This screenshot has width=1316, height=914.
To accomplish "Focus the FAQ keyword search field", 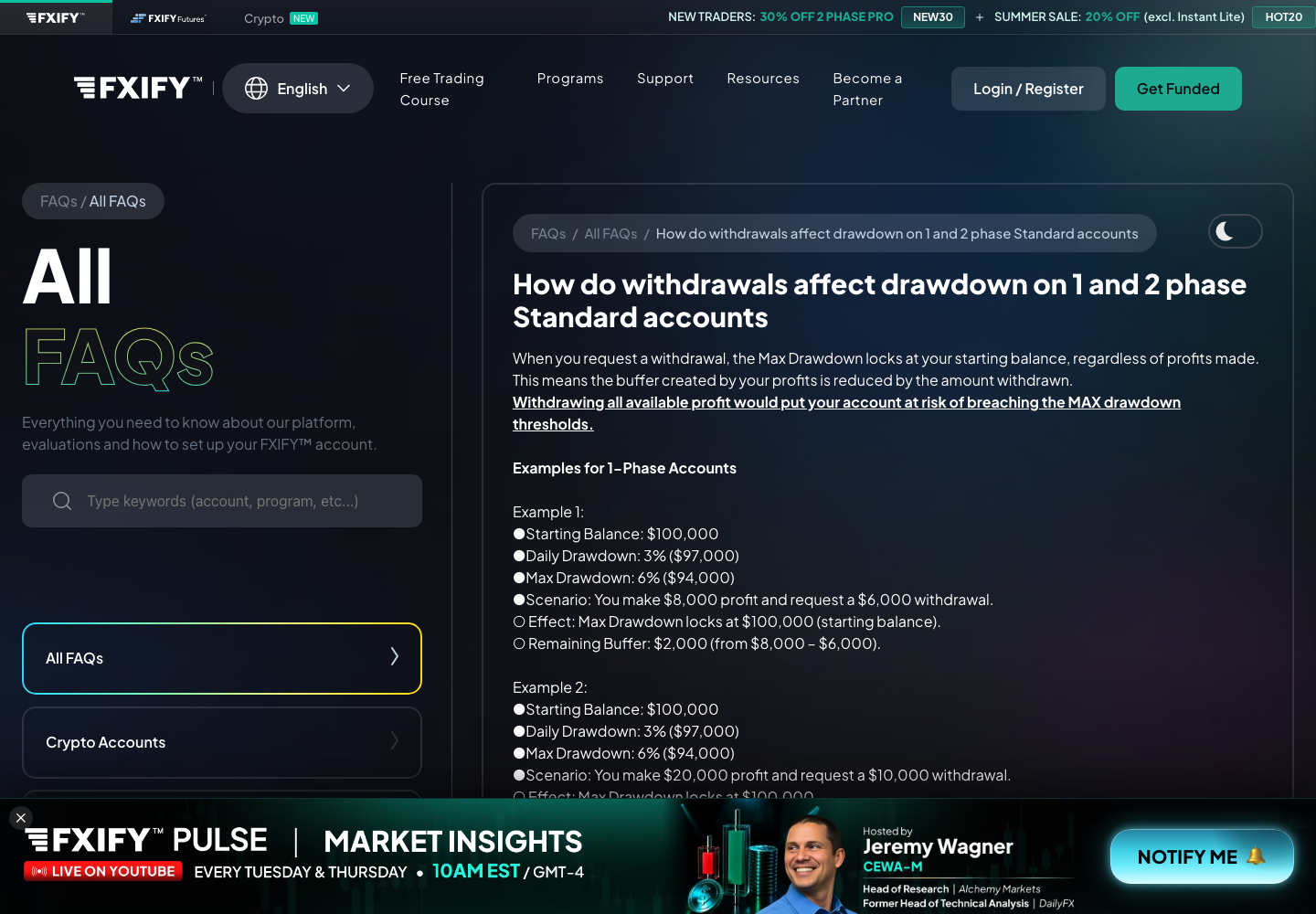I will [x=222, y=501].
